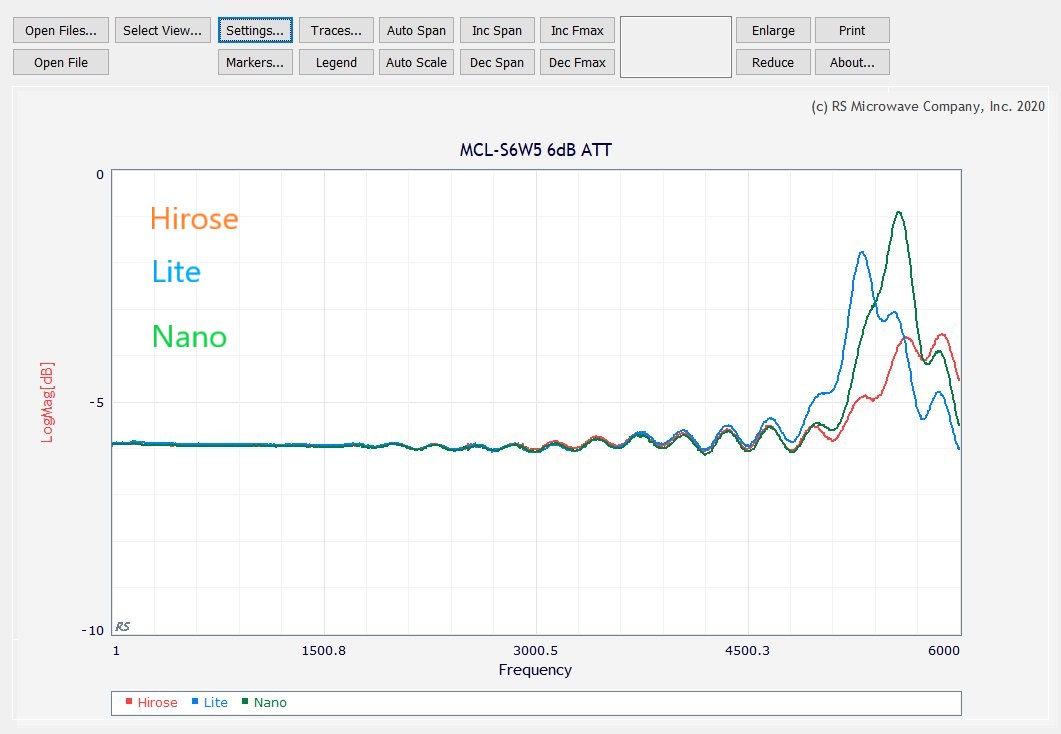This screenshot has width=1061, height=734.
Task: Click the peak of the blue Lite trace
Action: tap(862, 252)
